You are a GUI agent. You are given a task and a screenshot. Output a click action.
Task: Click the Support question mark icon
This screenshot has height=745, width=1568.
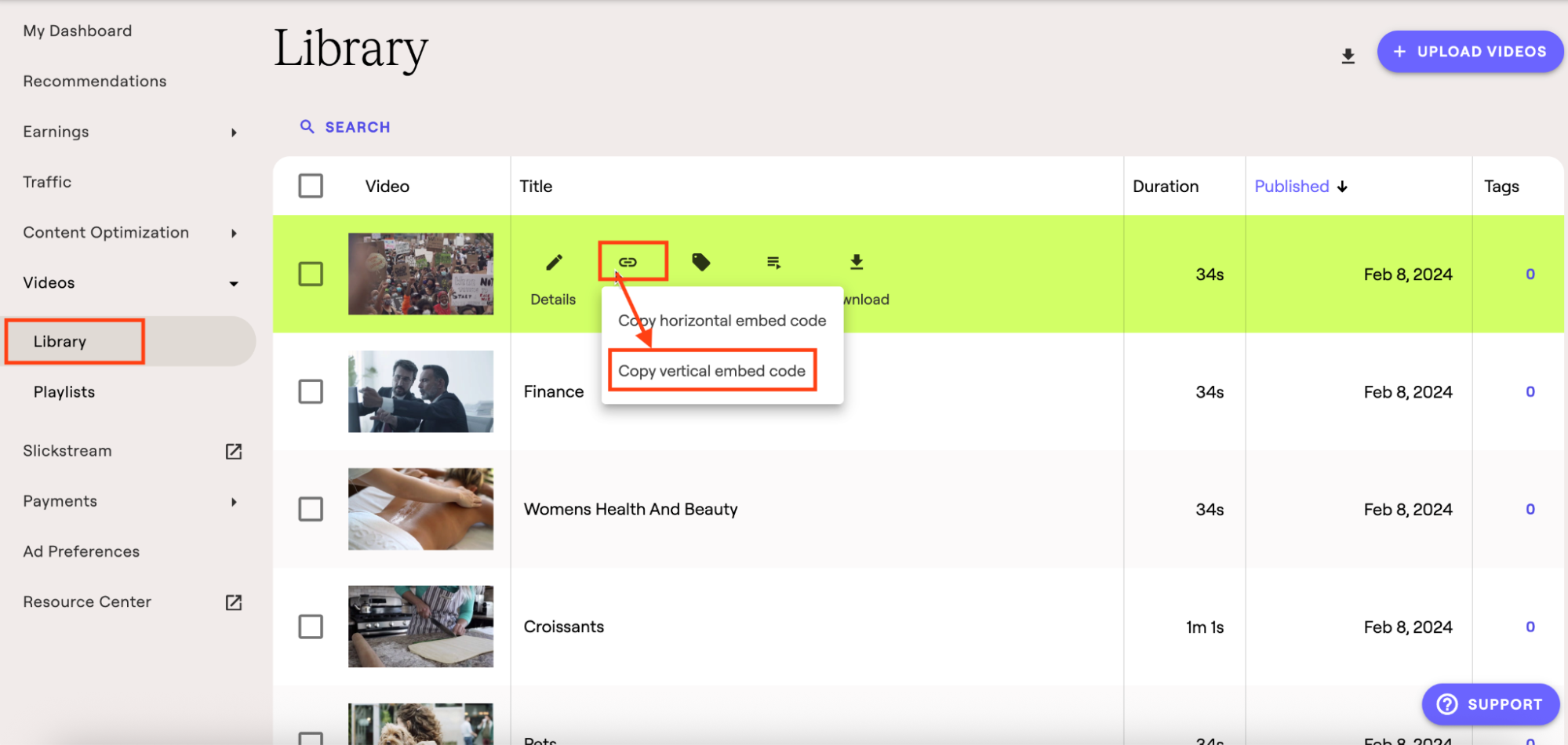click(x=1446, y=704)
